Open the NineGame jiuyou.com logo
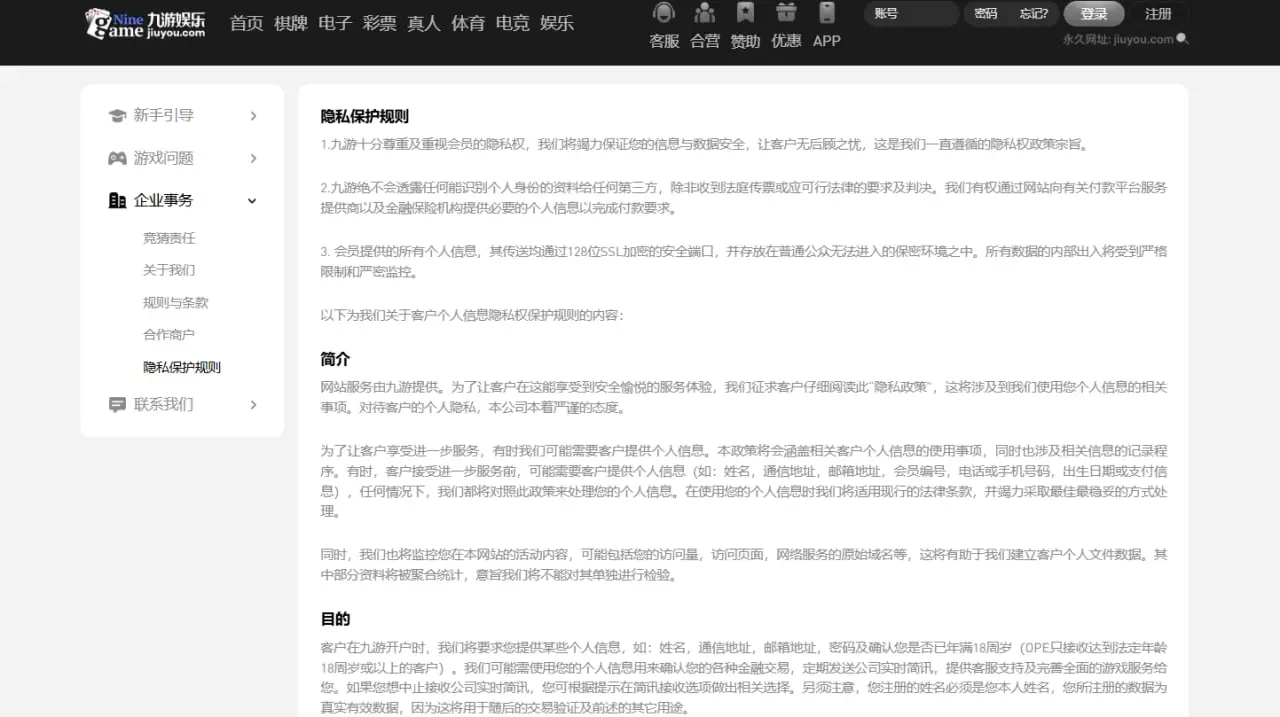This screenshot has width=1280, height=717. pos(146,24)
